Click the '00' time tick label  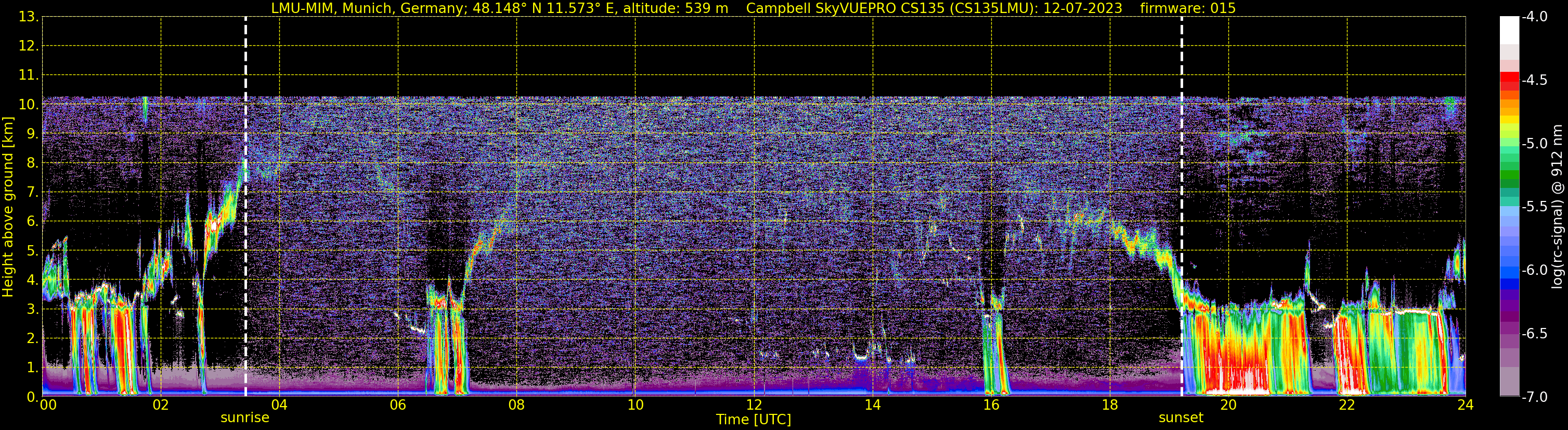pyautogui.click(x=48, y=405)
